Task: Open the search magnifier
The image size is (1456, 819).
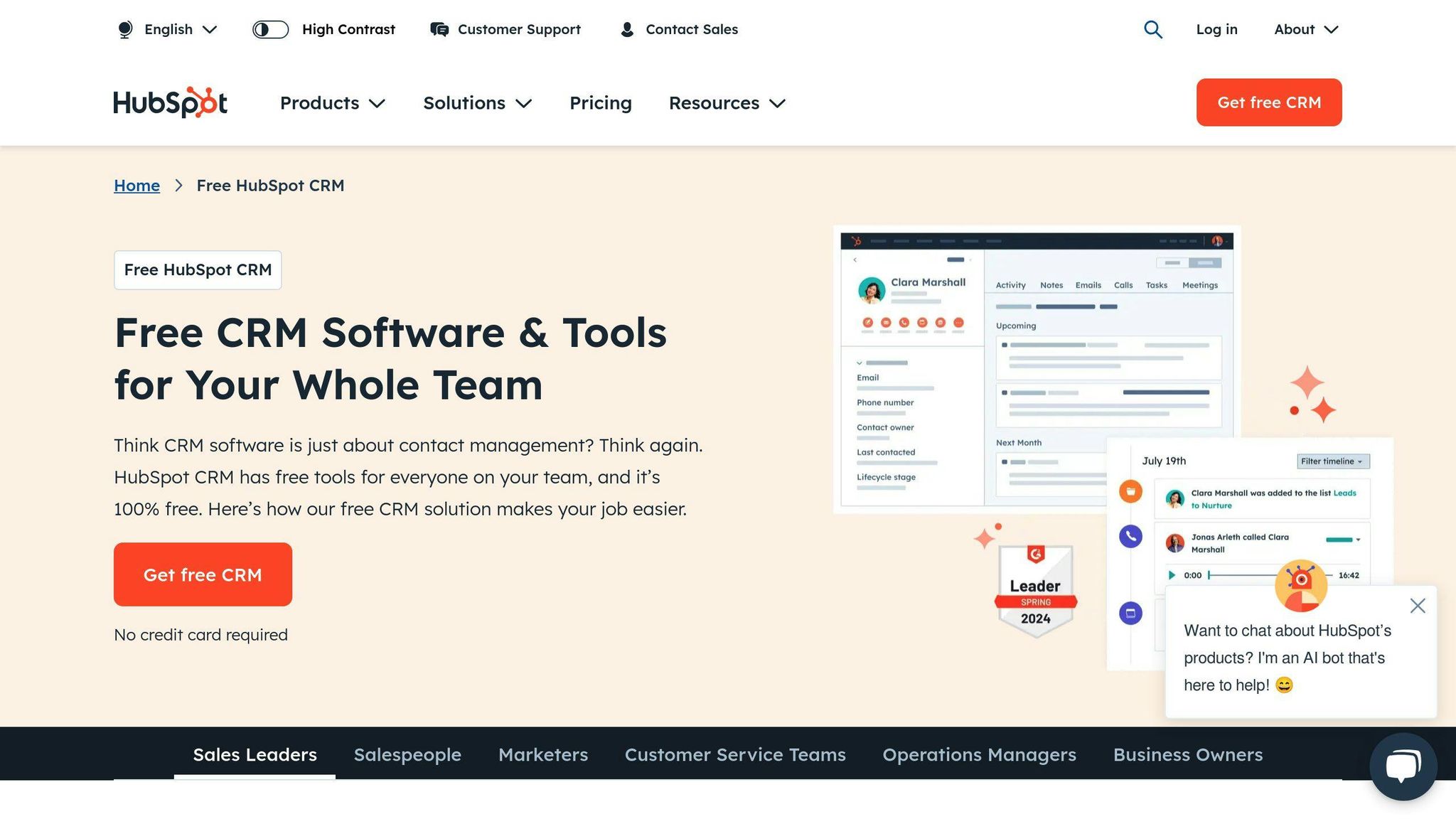Action: [1153, 29]
